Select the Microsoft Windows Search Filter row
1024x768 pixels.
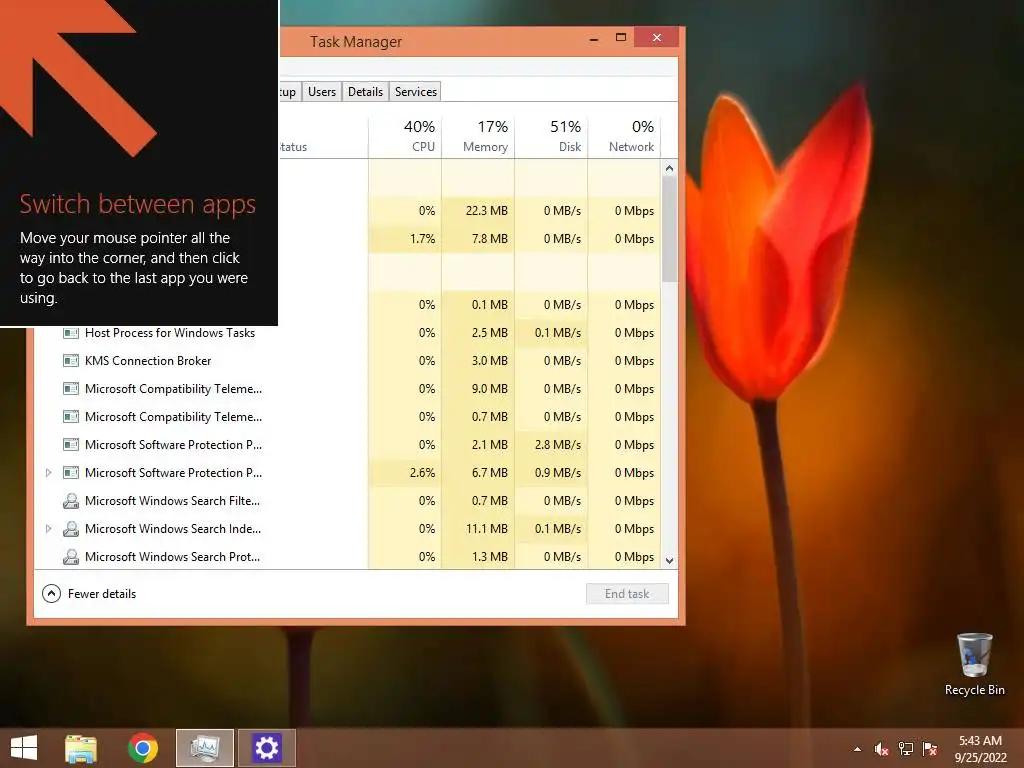click(347, 501)
